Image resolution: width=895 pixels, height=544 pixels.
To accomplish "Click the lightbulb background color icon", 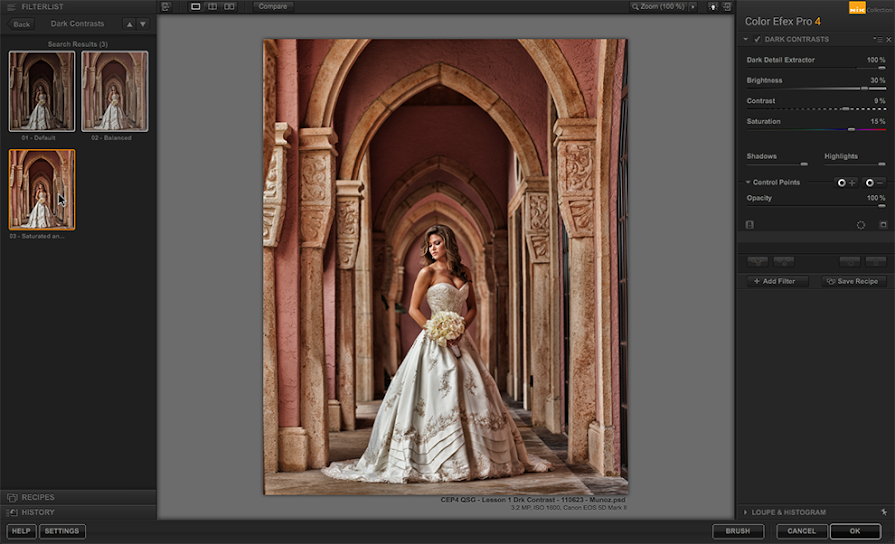I will [x=712, y=7].
